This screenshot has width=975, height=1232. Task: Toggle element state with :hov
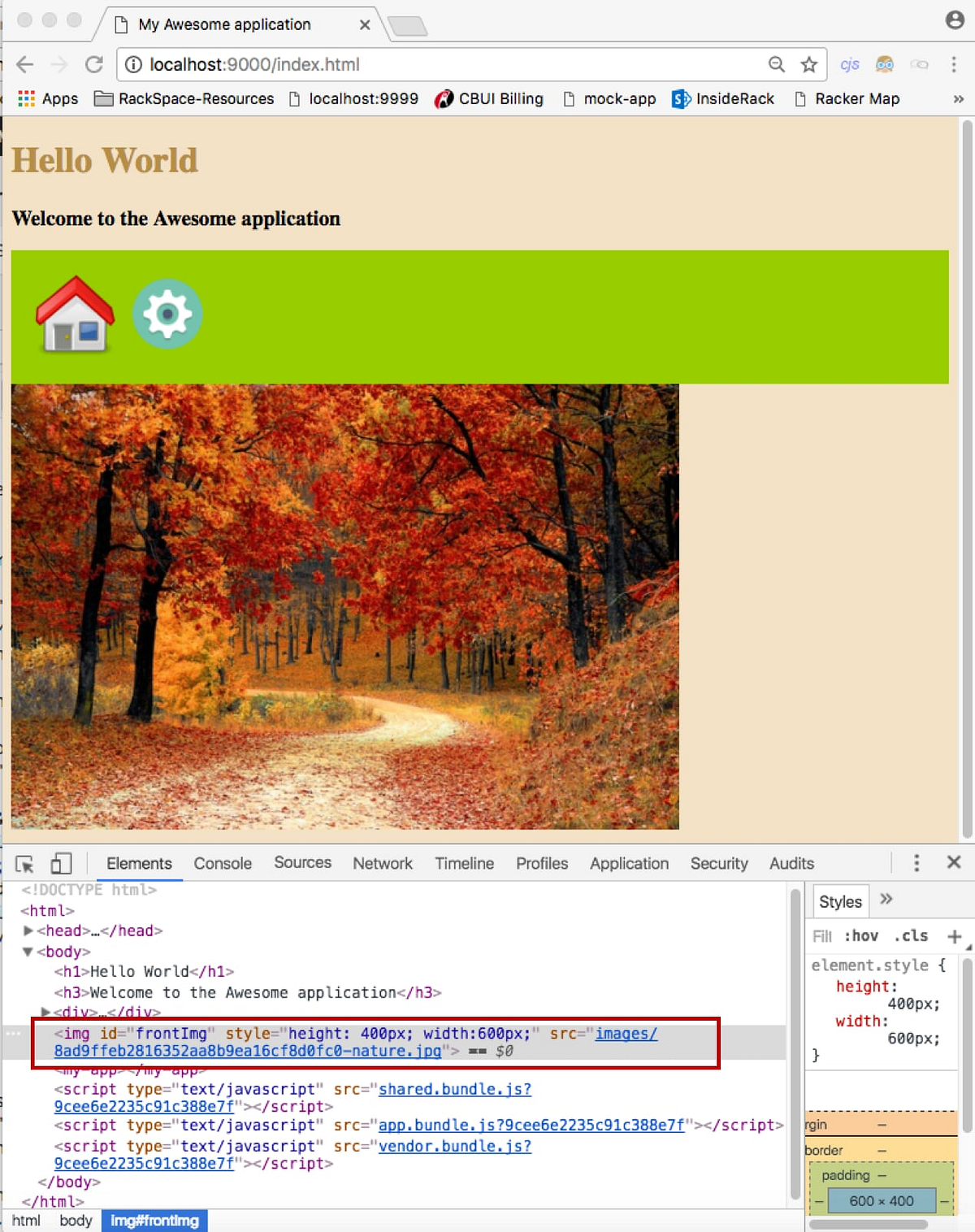(x=862, y=936)
